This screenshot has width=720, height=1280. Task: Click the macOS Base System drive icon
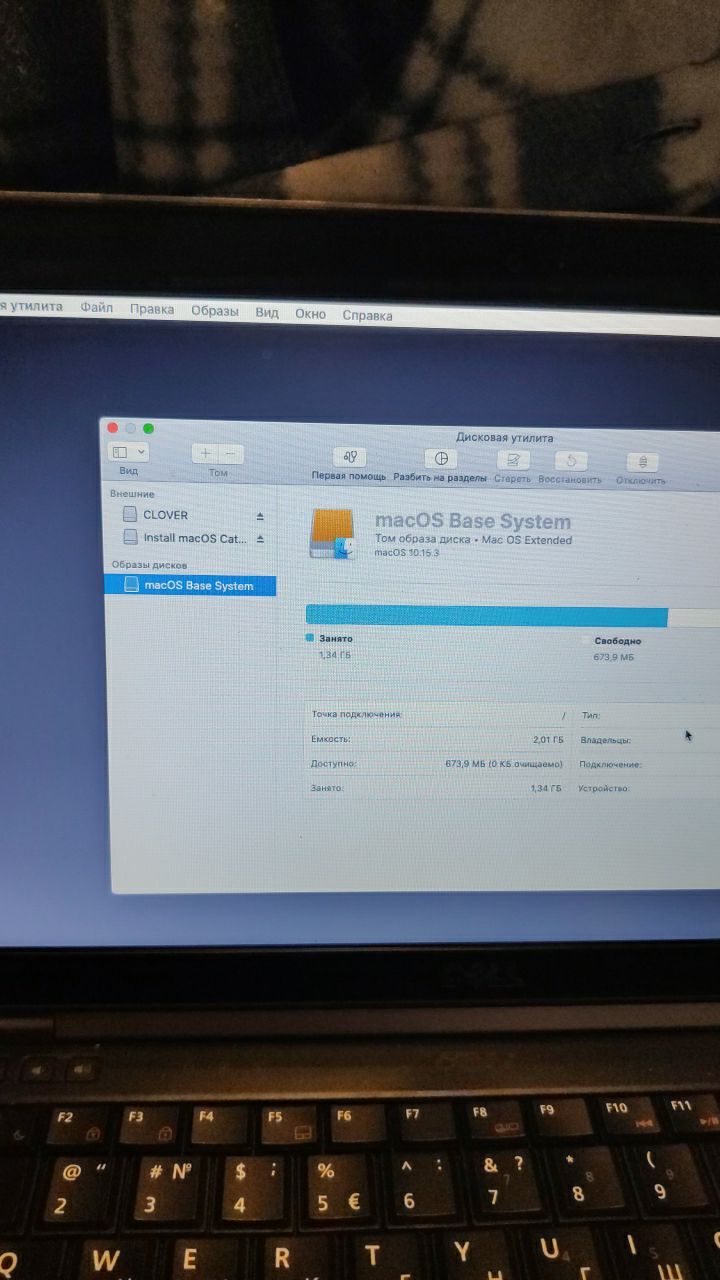333,533
